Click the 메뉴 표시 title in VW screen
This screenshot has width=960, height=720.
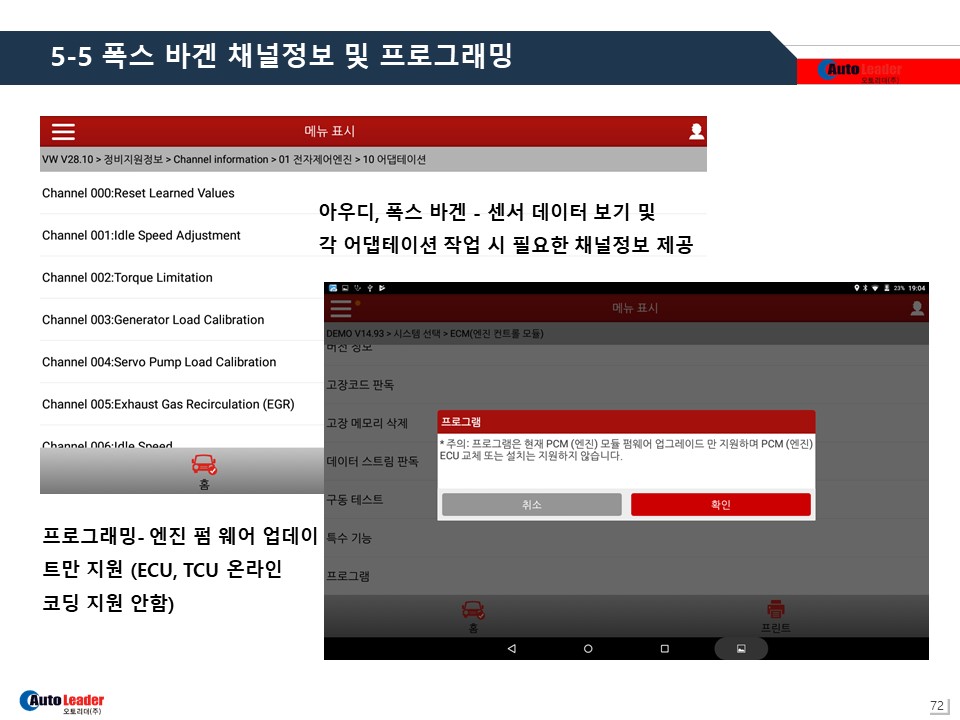point(329,131)
